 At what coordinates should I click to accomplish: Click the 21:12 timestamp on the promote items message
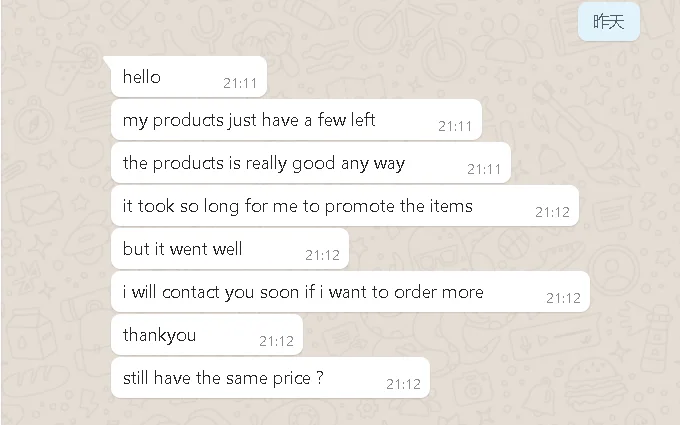pyautogui.click(x=552, y=212)
